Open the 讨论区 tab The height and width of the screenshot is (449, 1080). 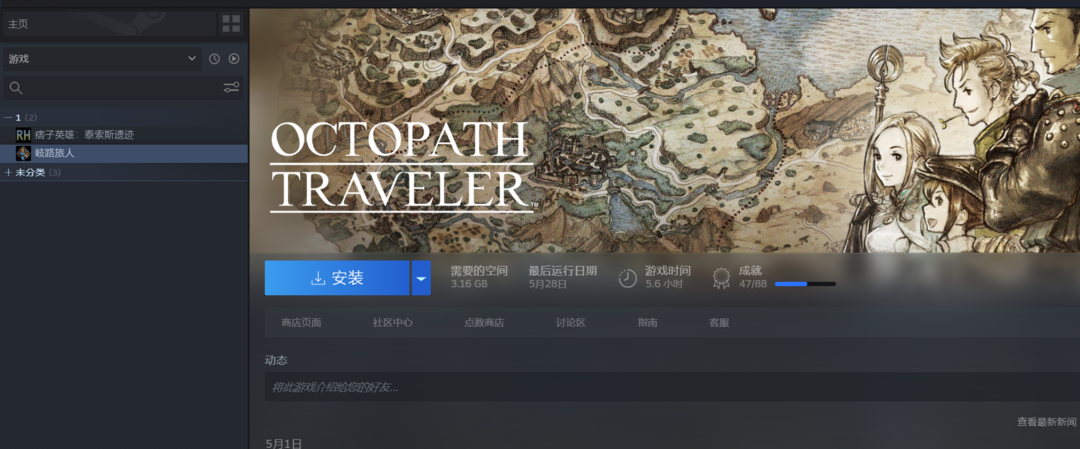[x=570, y=323]
